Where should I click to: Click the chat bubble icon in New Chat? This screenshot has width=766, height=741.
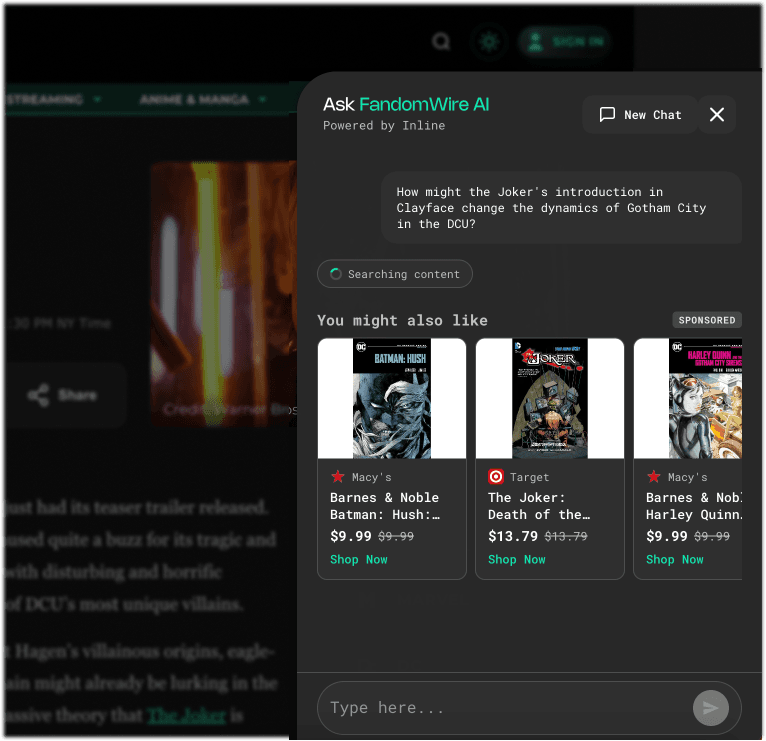tap(607, 115)
